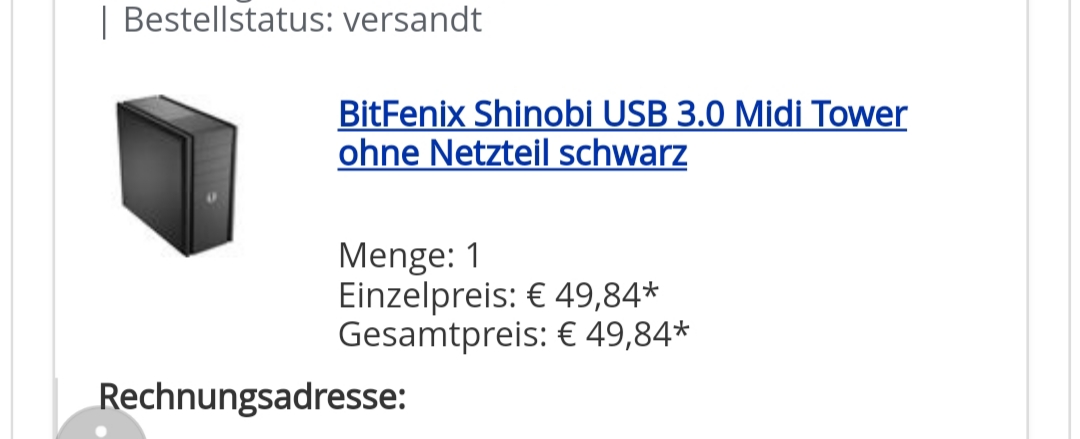This screenshot has height=439, width=1080.
Task: Click the 'Bestellstatus: versandt' status text
Action: pos(302,19)
